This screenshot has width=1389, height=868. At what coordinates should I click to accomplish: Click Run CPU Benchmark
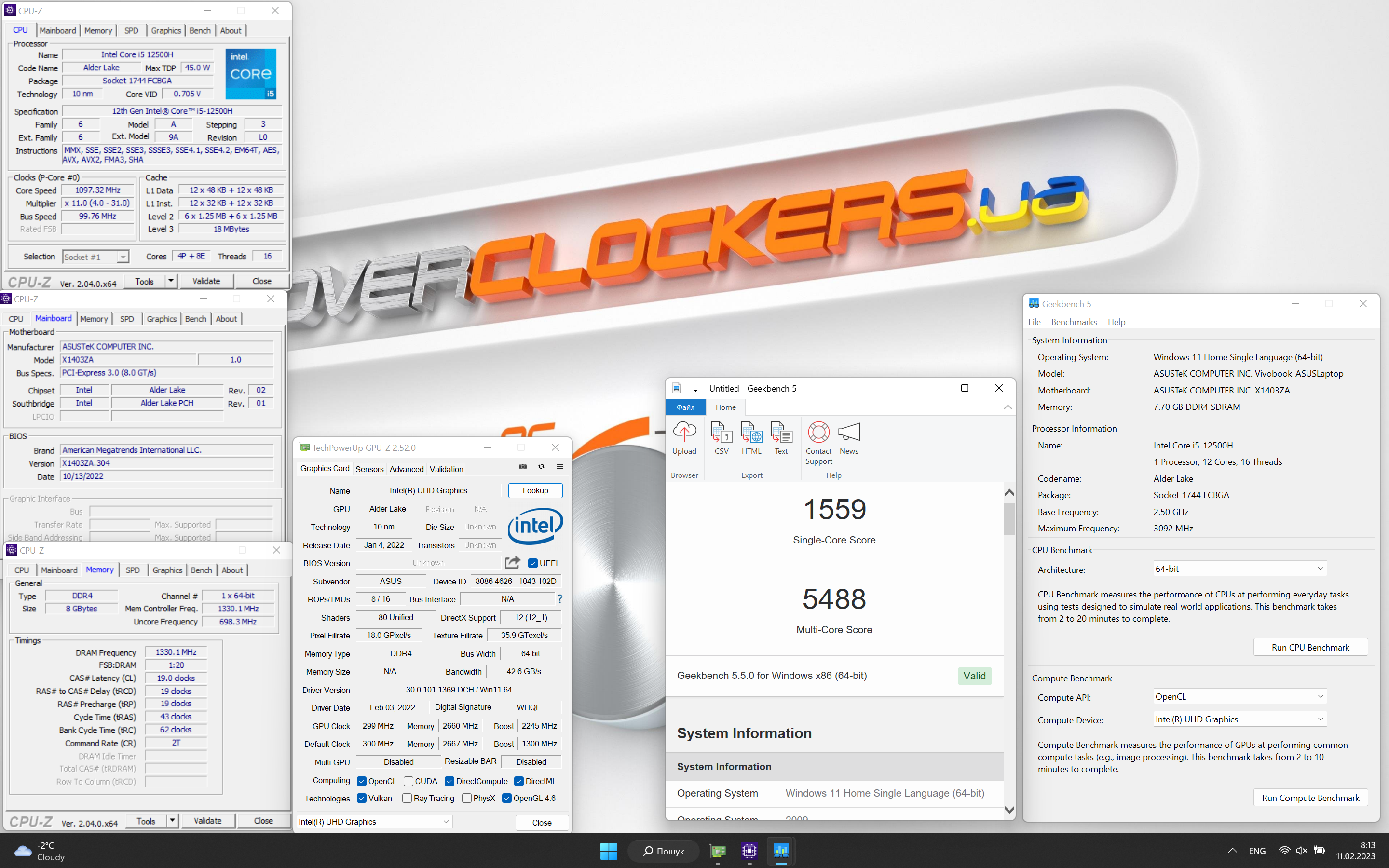[x=1310, y=647]
